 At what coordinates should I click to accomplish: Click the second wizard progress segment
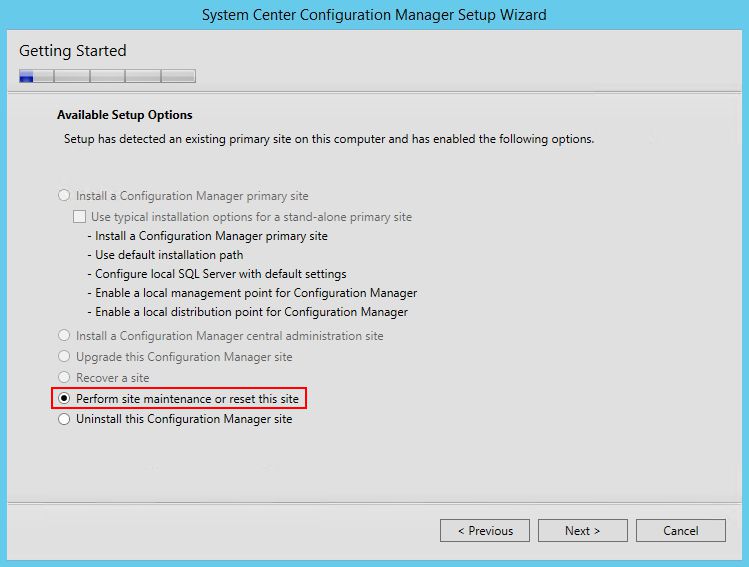coord(71,76)
